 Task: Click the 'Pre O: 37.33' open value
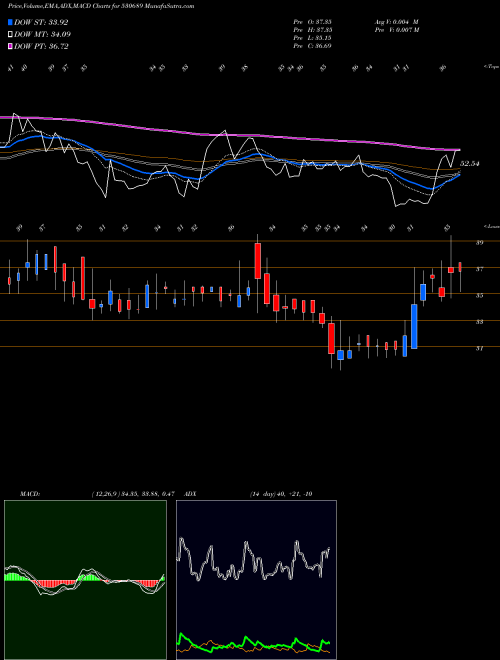click(312, 22)
